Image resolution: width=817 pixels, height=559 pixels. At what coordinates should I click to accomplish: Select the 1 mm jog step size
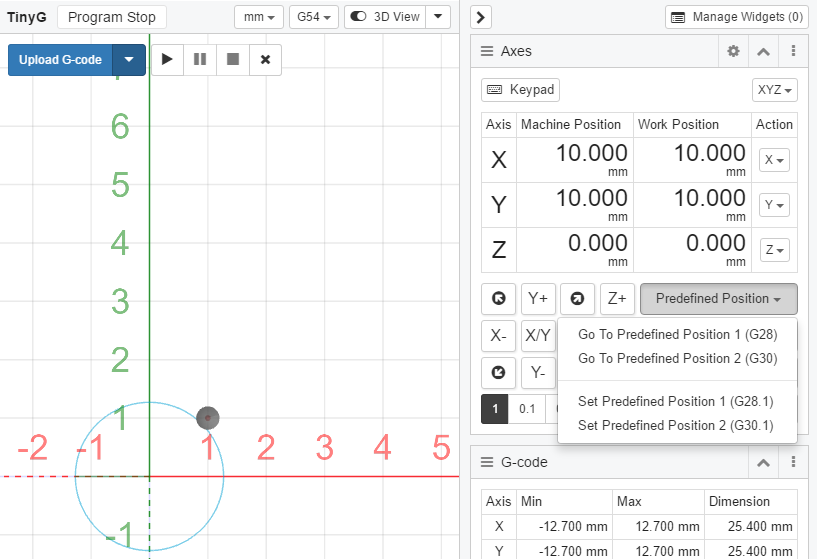click(x=495, y=408)
